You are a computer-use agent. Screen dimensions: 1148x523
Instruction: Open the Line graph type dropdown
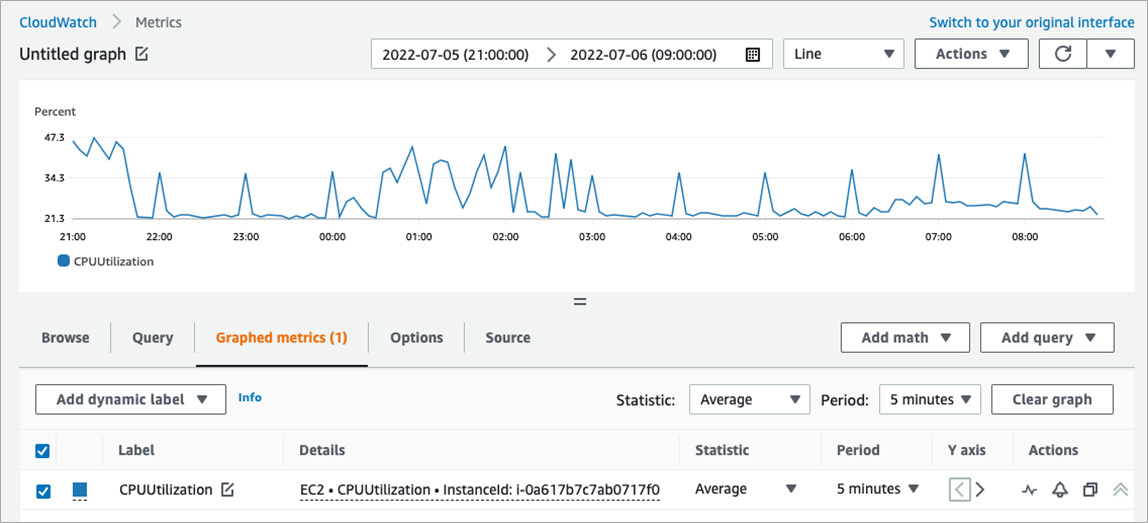[x=844, y=53]
